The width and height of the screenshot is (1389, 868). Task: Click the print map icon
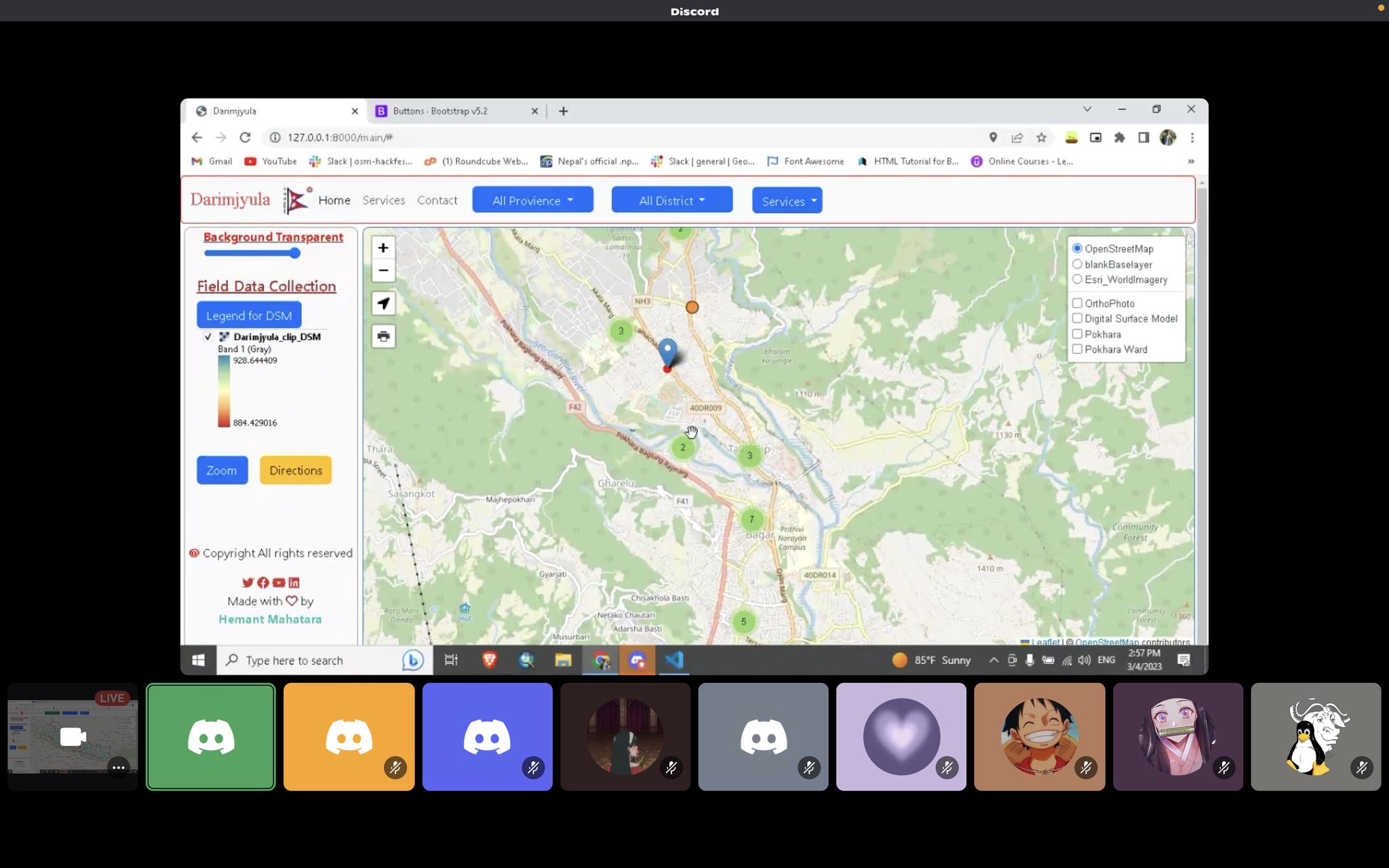[383, 335]
